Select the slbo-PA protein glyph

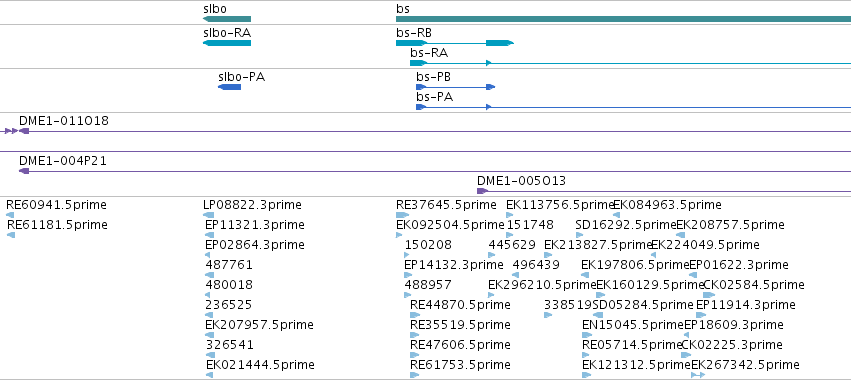click(x=229, y=87)
